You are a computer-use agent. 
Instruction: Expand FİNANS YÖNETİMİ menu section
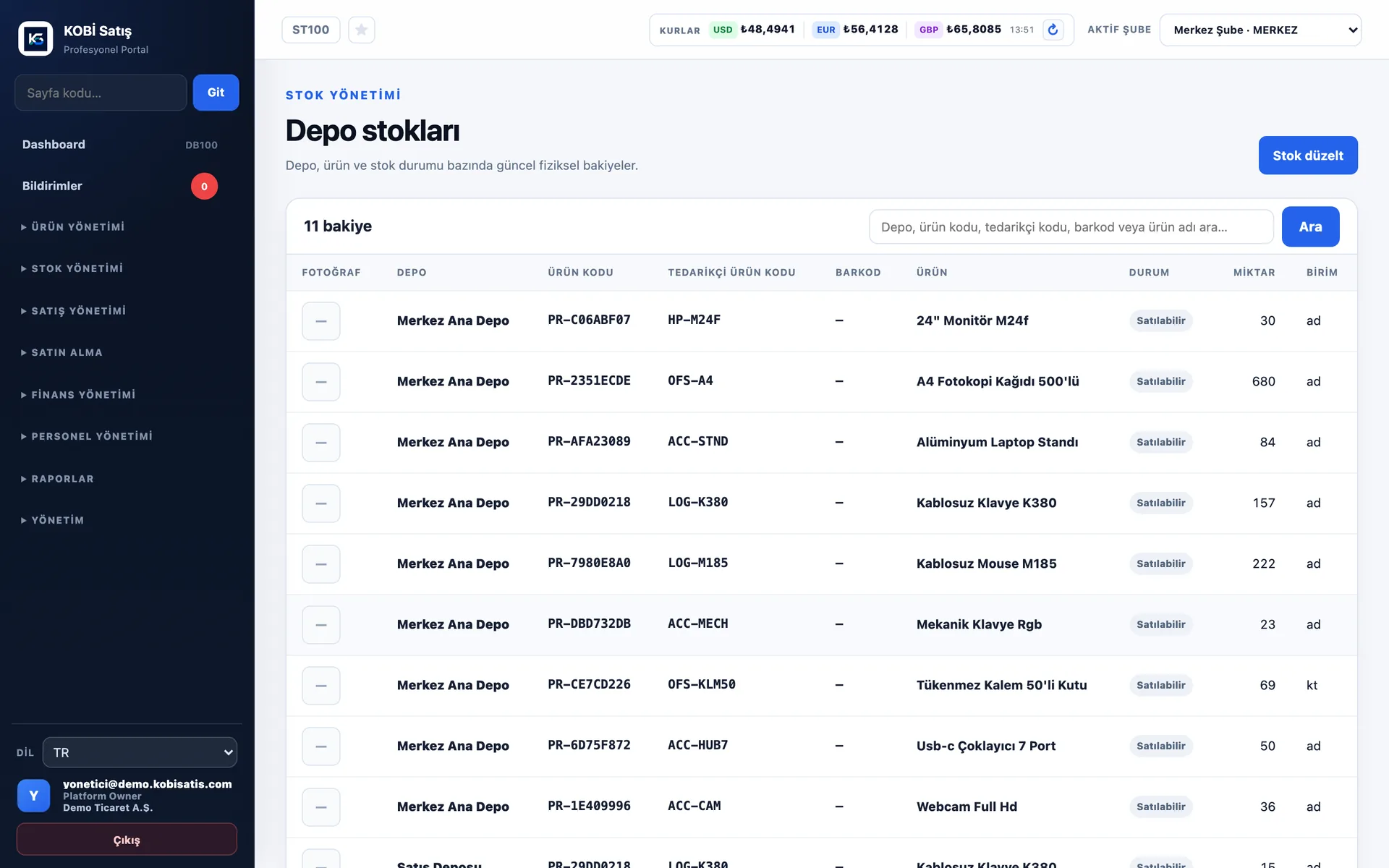point(78,395)
